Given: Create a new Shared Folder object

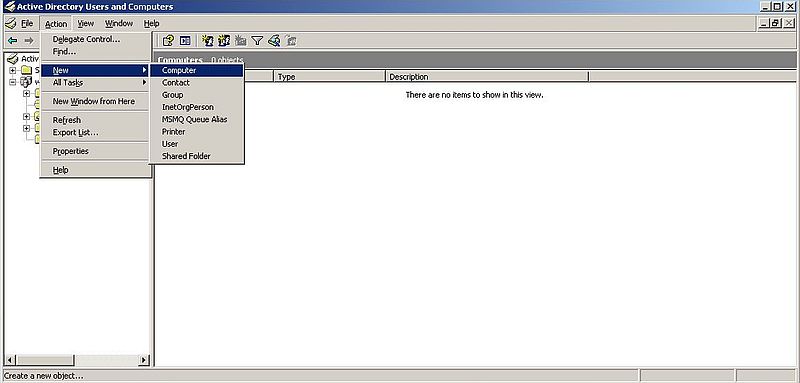Looking at the screenshot, I should tap(196, 156).
